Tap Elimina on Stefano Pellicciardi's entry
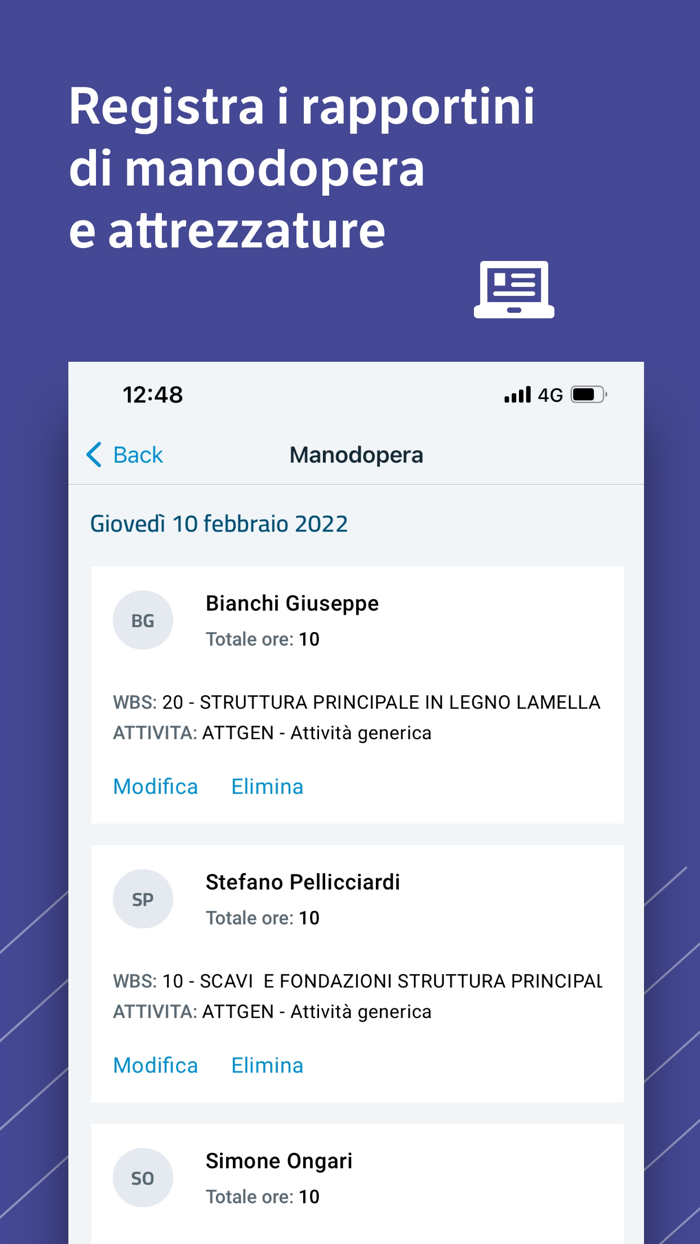The height and width of the screenshot is (1244, 700). (x=267, y=1065)
